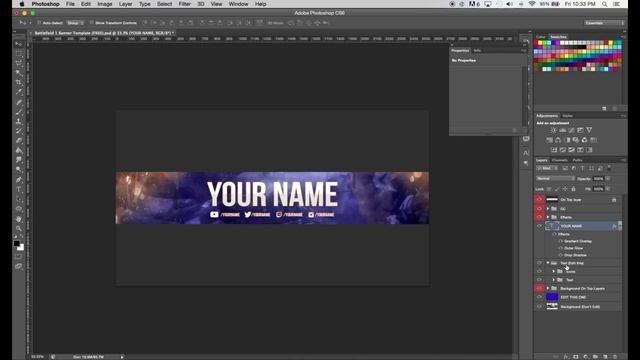Pick the red swatch in Swatches panel
Image resolution: width=640 pixels, height=360 pixels.
(x=536, y=42)
